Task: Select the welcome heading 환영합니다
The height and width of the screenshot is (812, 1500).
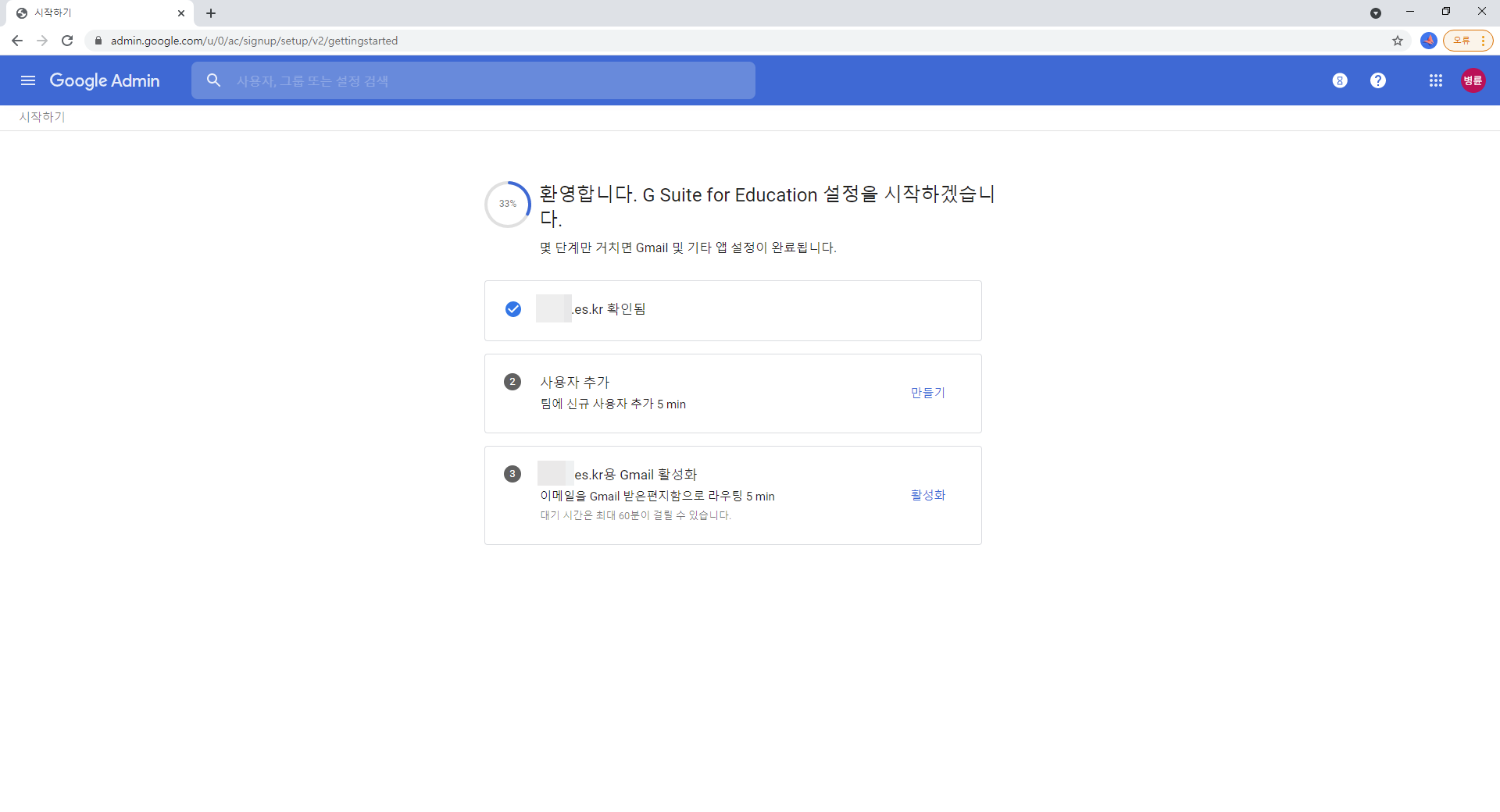Action: [x=767, y=206]
